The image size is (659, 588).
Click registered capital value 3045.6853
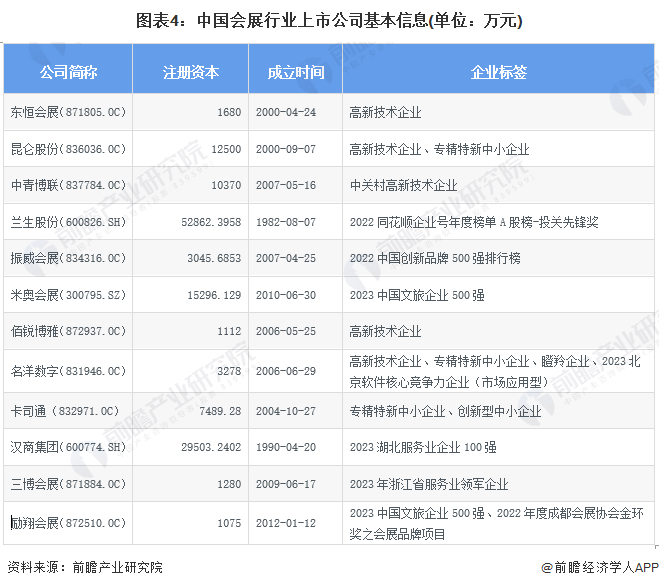(x=214, y=258)
